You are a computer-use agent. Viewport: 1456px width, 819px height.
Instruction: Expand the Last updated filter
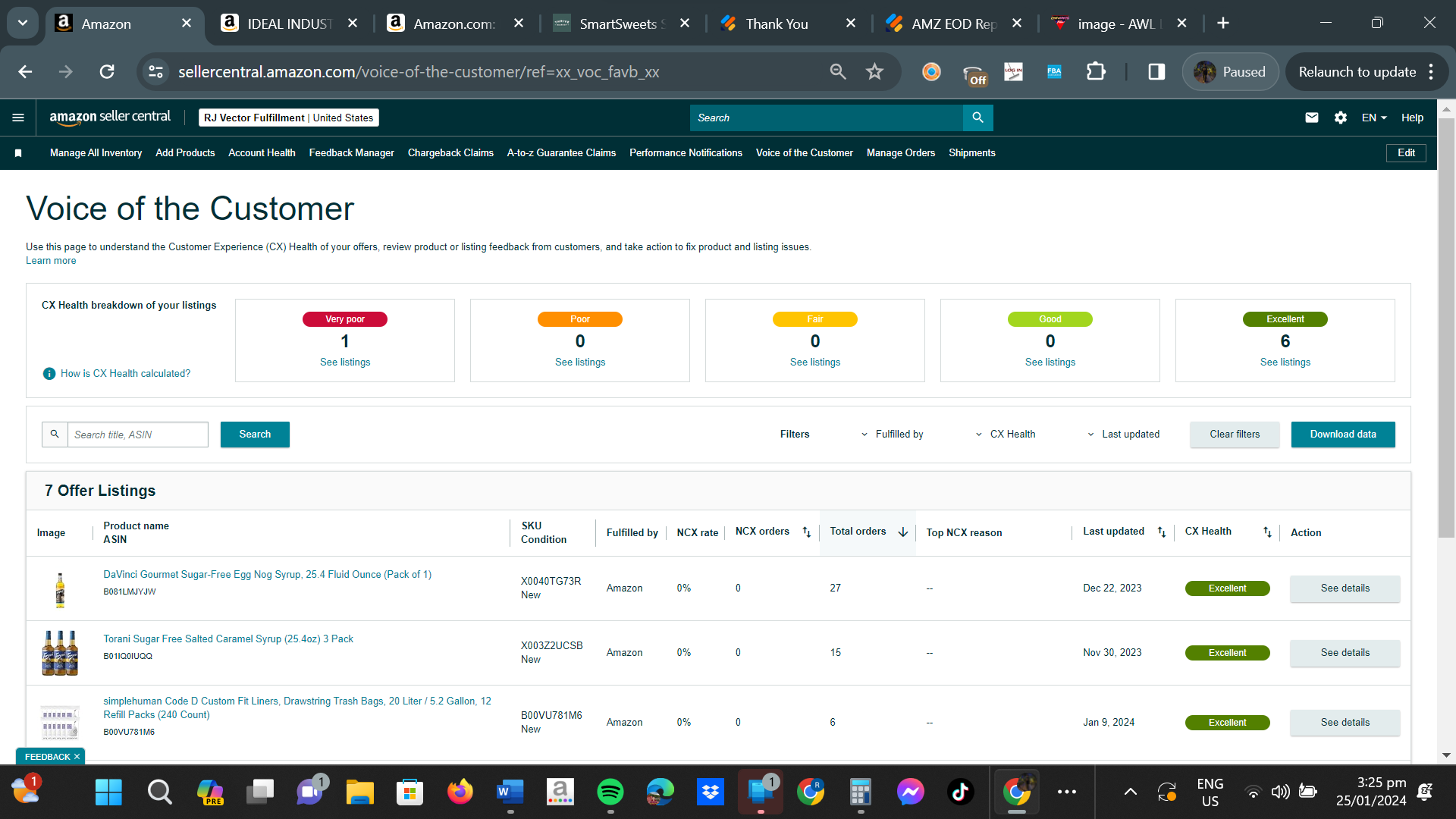pyautogui.click(x=1124, y=435)
